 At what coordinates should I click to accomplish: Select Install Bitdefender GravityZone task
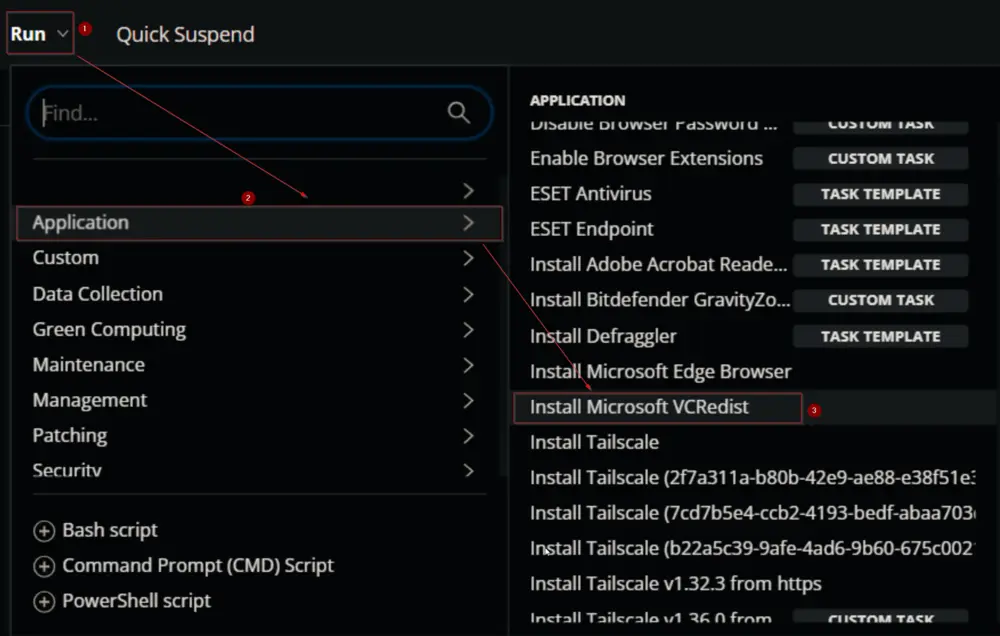[x=660, y=300]
